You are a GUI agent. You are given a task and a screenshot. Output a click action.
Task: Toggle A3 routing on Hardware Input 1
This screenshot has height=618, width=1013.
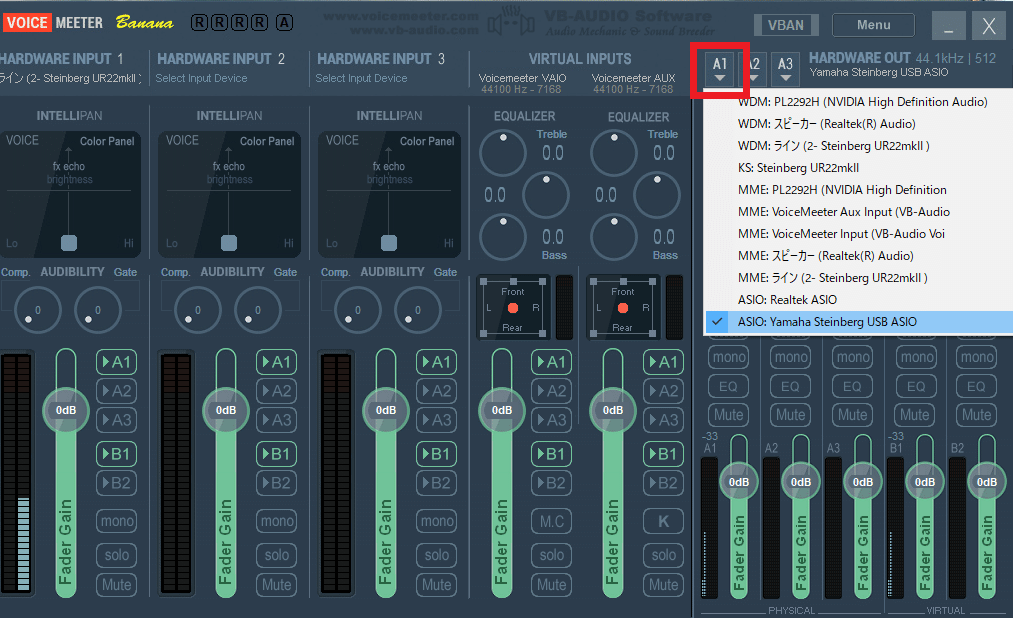pyautogui.click(x=116, y=420)
